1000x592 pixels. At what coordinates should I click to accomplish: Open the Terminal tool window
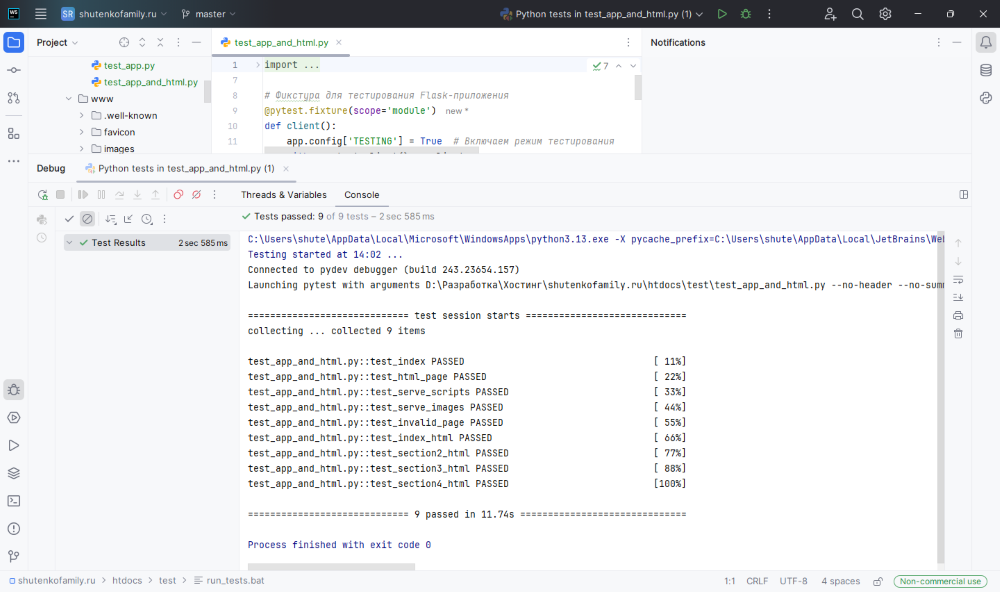click(x=14, y=499)
